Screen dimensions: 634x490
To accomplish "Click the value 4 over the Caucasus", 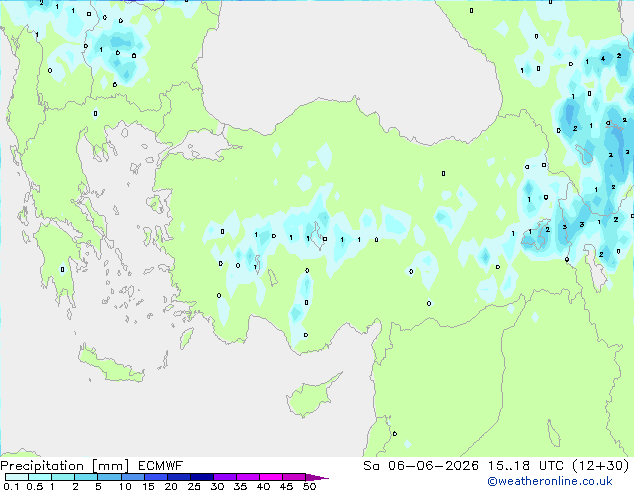I will pyautogui.click(x=603, y=59).
